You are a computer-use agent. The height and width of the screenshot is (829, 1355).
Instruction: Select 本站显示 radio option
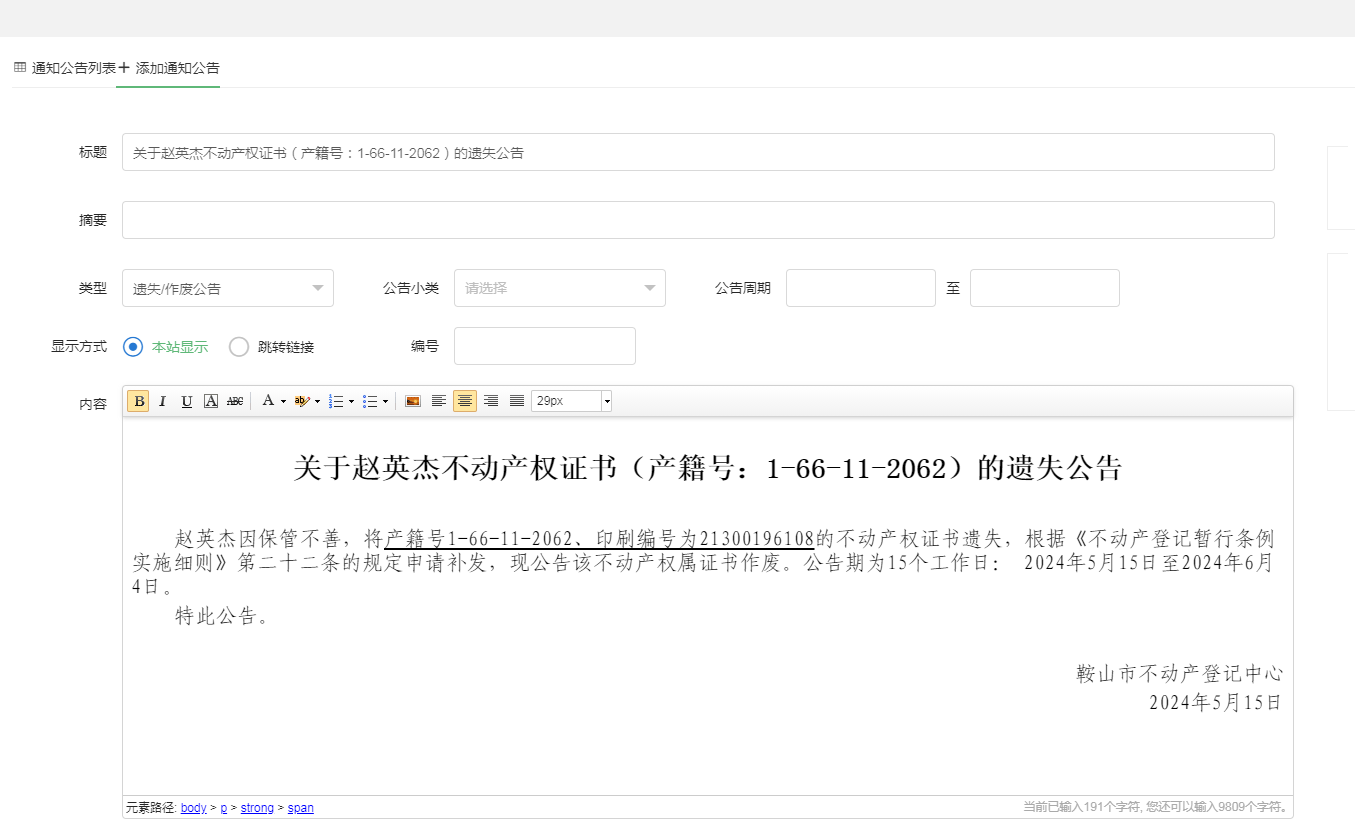[133, 347]
